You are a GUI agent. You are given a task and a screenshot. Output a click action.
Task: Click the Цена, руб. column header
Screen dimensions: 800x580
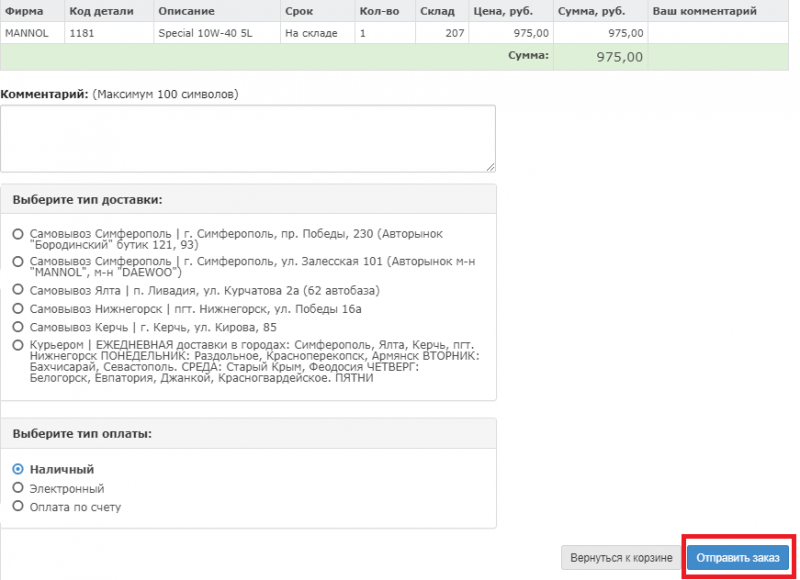511,11
